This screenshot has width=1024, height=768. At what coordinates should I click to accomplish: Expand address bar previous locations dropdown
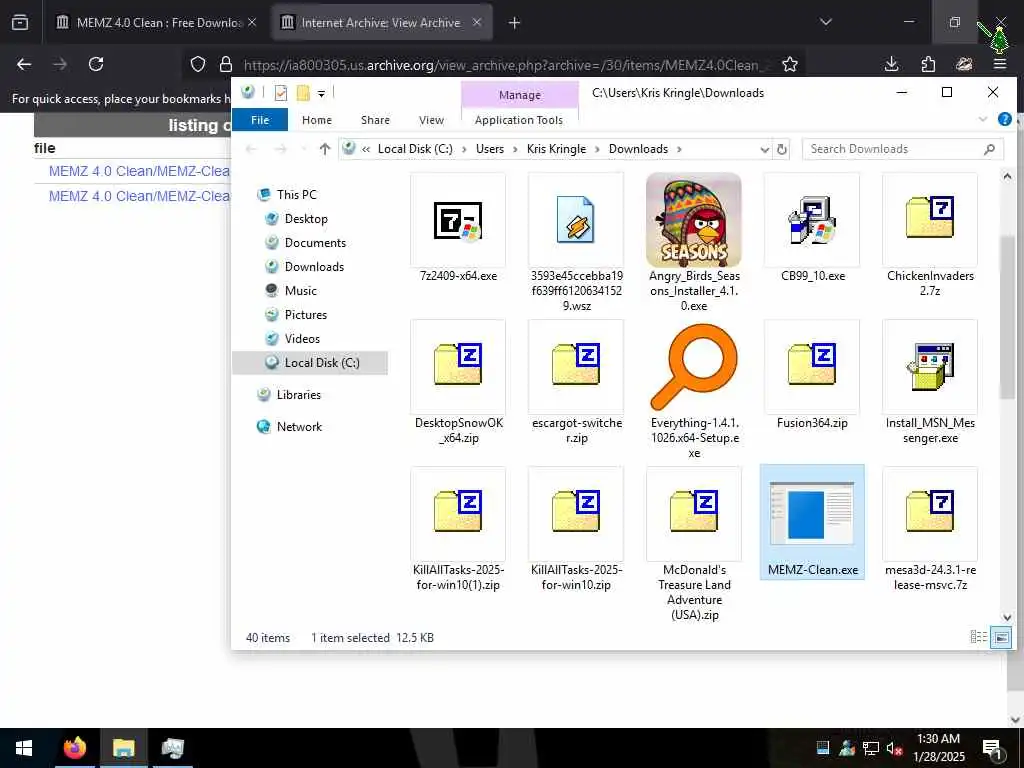point(765,150)
